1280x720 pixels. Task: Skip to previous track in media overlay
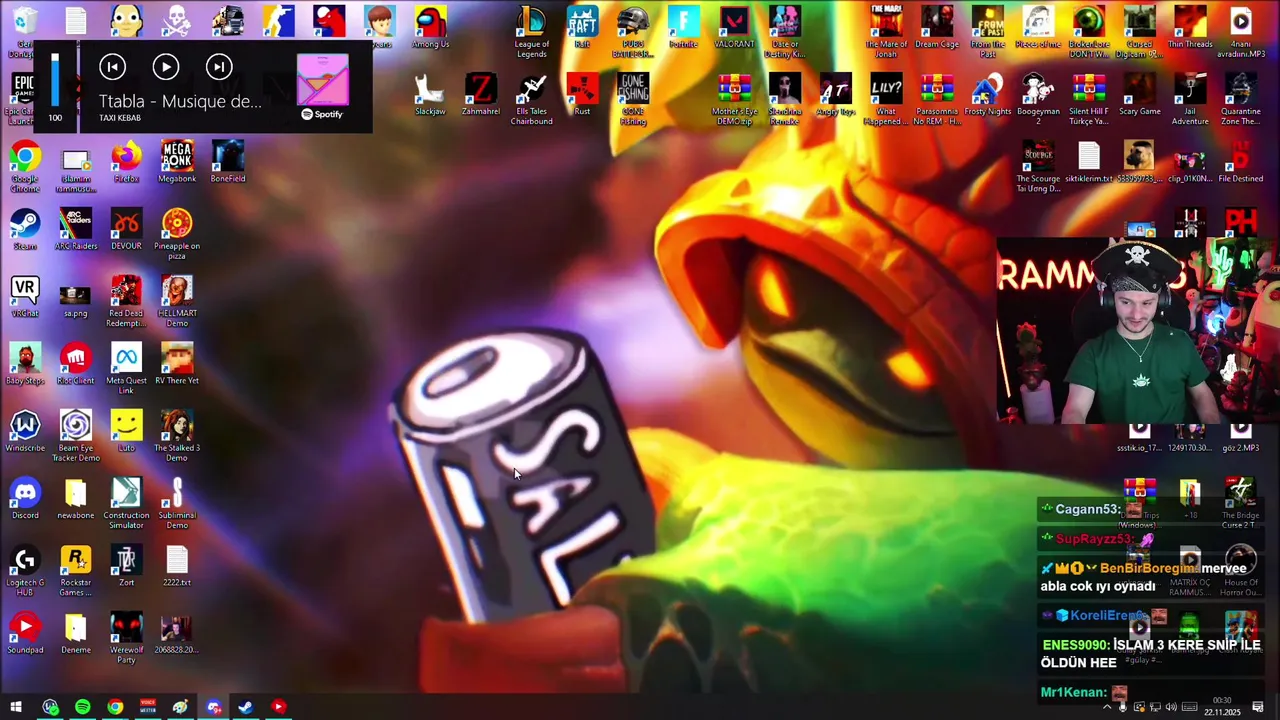(x=112, y=67)
